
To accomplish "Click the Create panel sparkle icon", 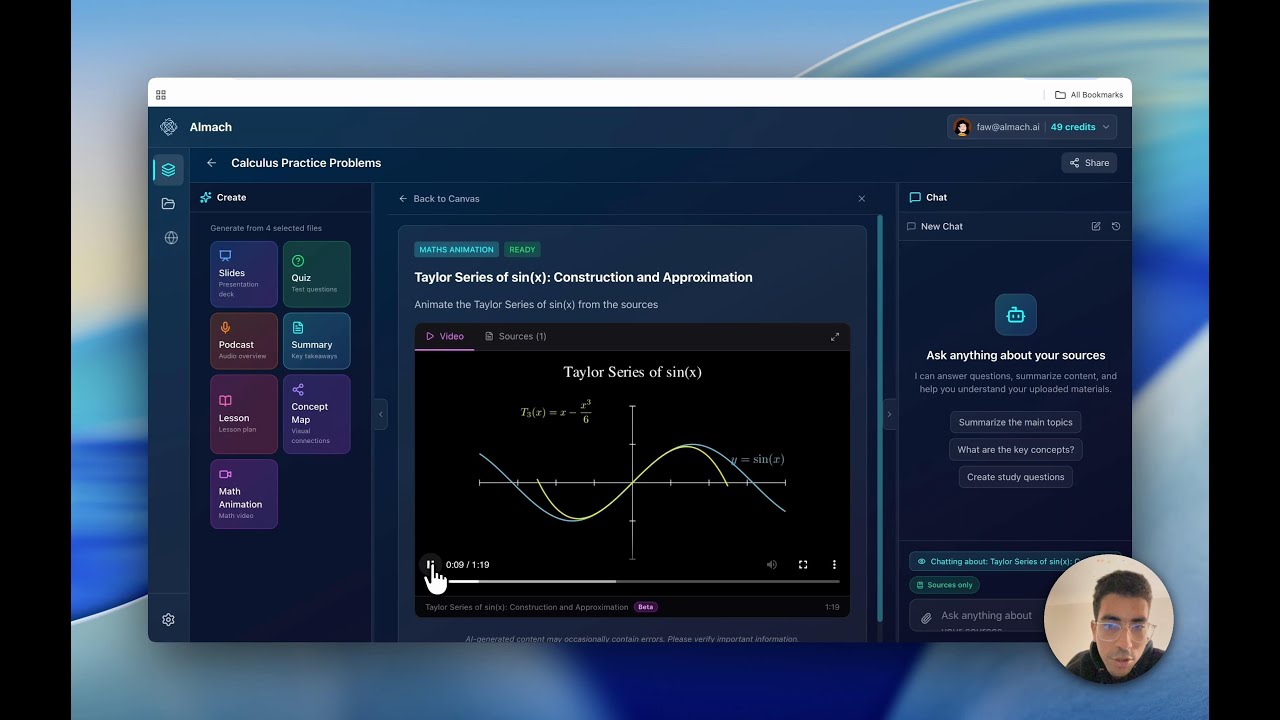I will pos(206,198).
